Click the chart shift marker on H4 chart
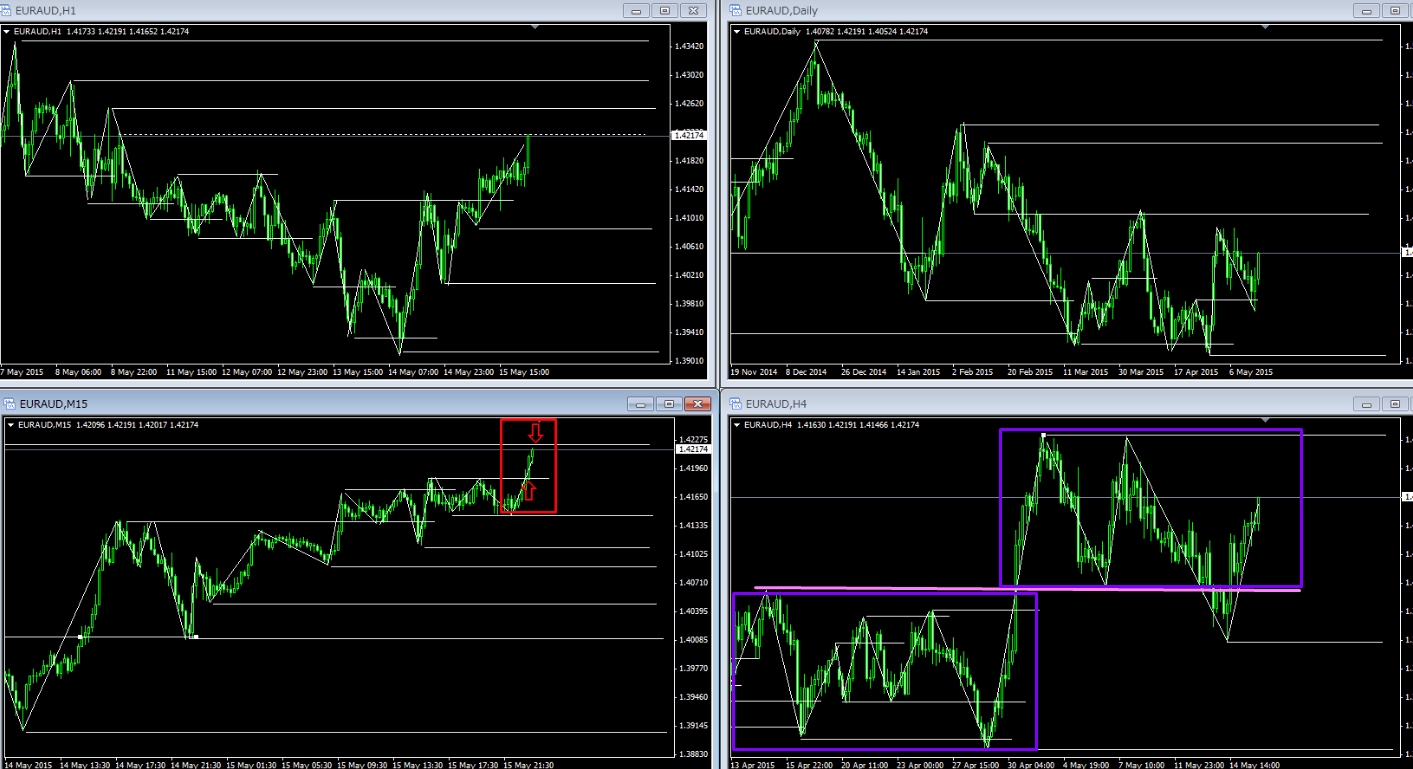 (x=1266, y=419)
